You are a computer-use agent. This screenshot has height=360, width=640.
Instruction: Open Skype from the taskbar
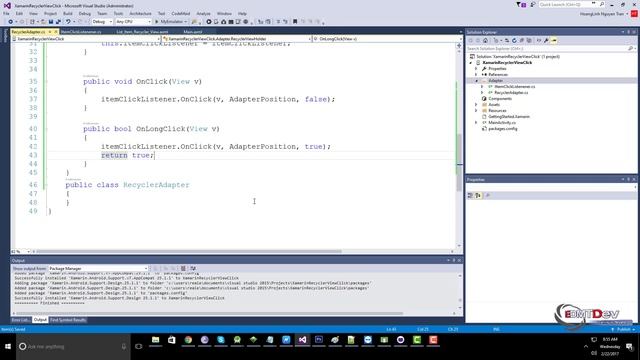pyautogui.click(x=221, y=340)
